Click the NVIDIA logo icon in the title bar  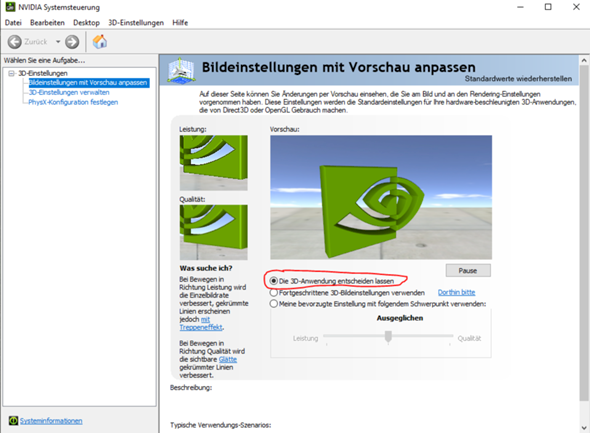point(10,7)
